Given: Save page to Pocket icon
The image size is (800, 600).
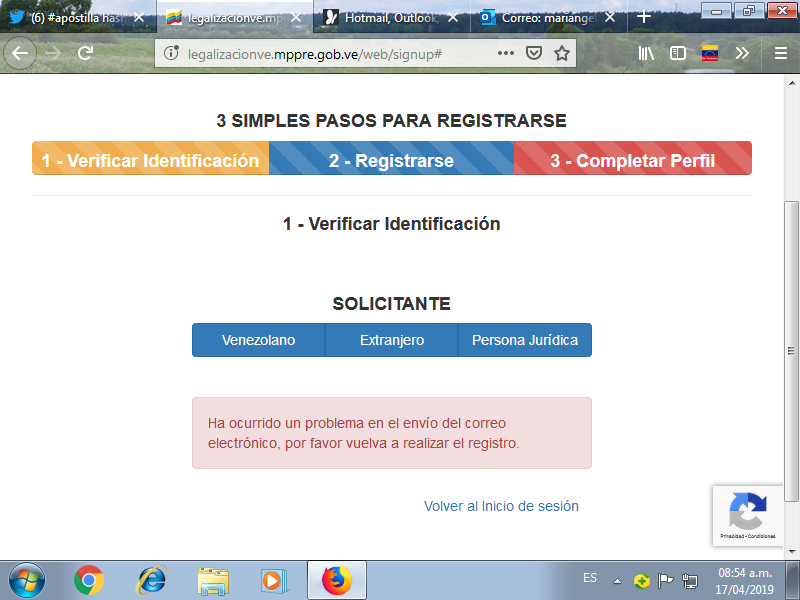Looking at the screenshot, I should point(534,53).
